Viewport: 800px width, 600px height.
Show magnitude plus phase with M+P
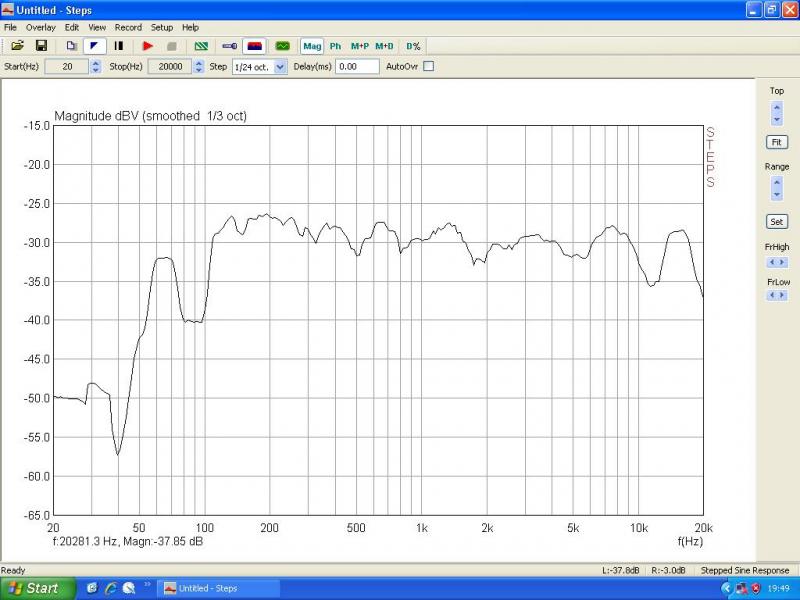[360, 46]
